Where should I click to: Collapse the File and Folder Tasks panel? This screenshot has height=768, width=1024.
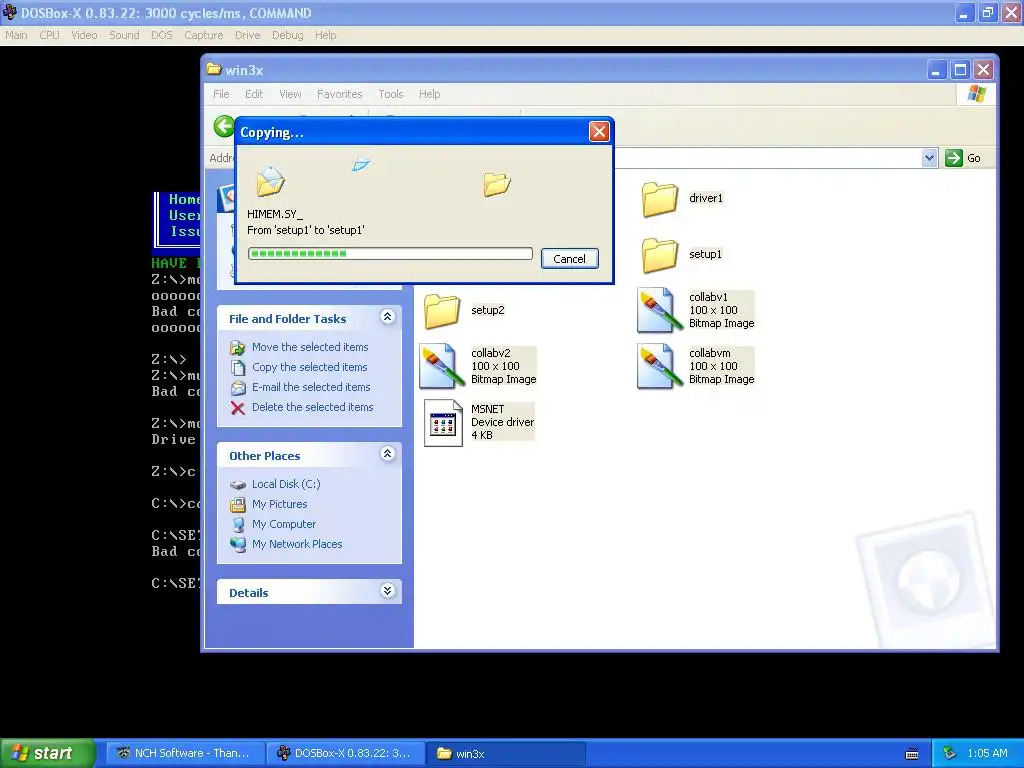(x=387, y=317)
